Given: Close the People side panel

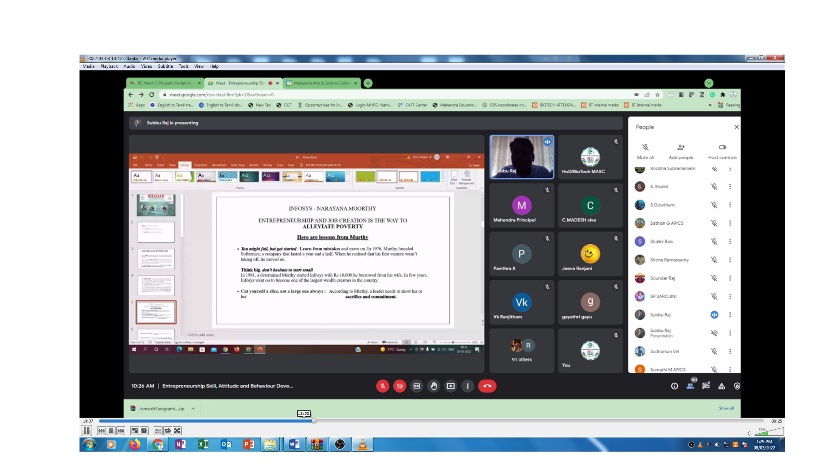Looking at the screenshot, I should 736,127.
